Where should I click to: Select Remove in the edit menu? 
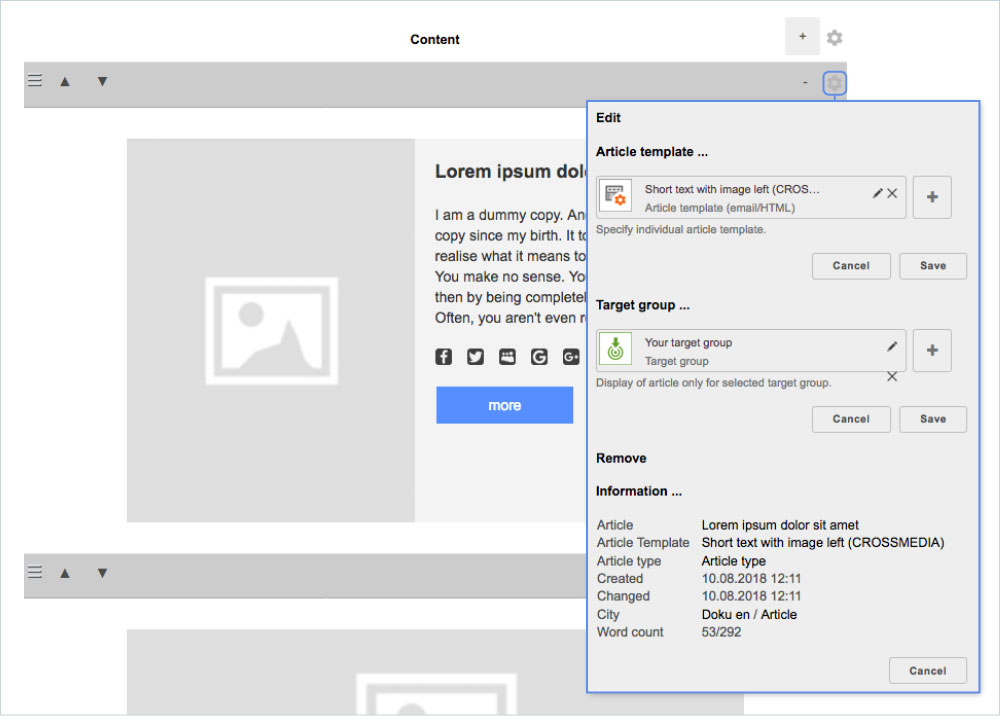coord(621,458)
